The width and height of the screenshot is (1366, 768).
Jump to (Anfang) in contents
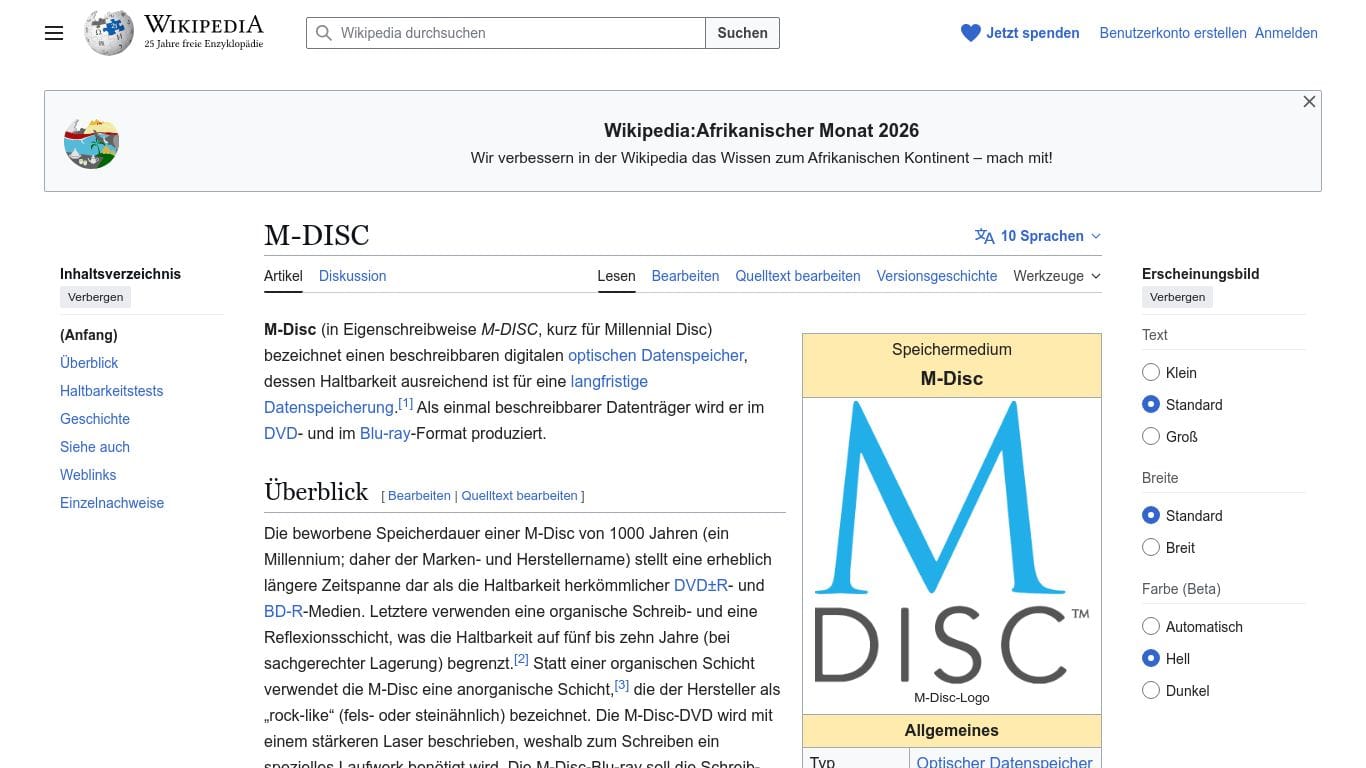click(x=89, y=335)
